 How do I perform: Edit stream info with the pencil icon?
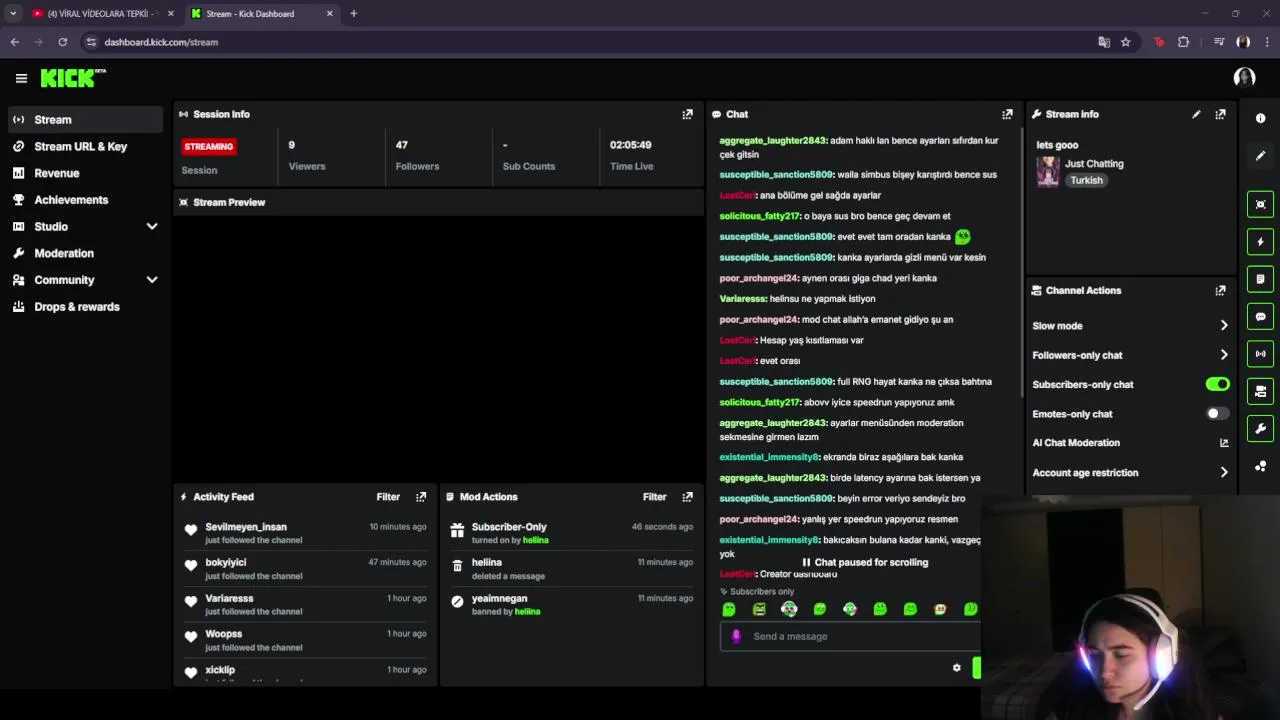pyautogui.click(x=1196, y=114)
